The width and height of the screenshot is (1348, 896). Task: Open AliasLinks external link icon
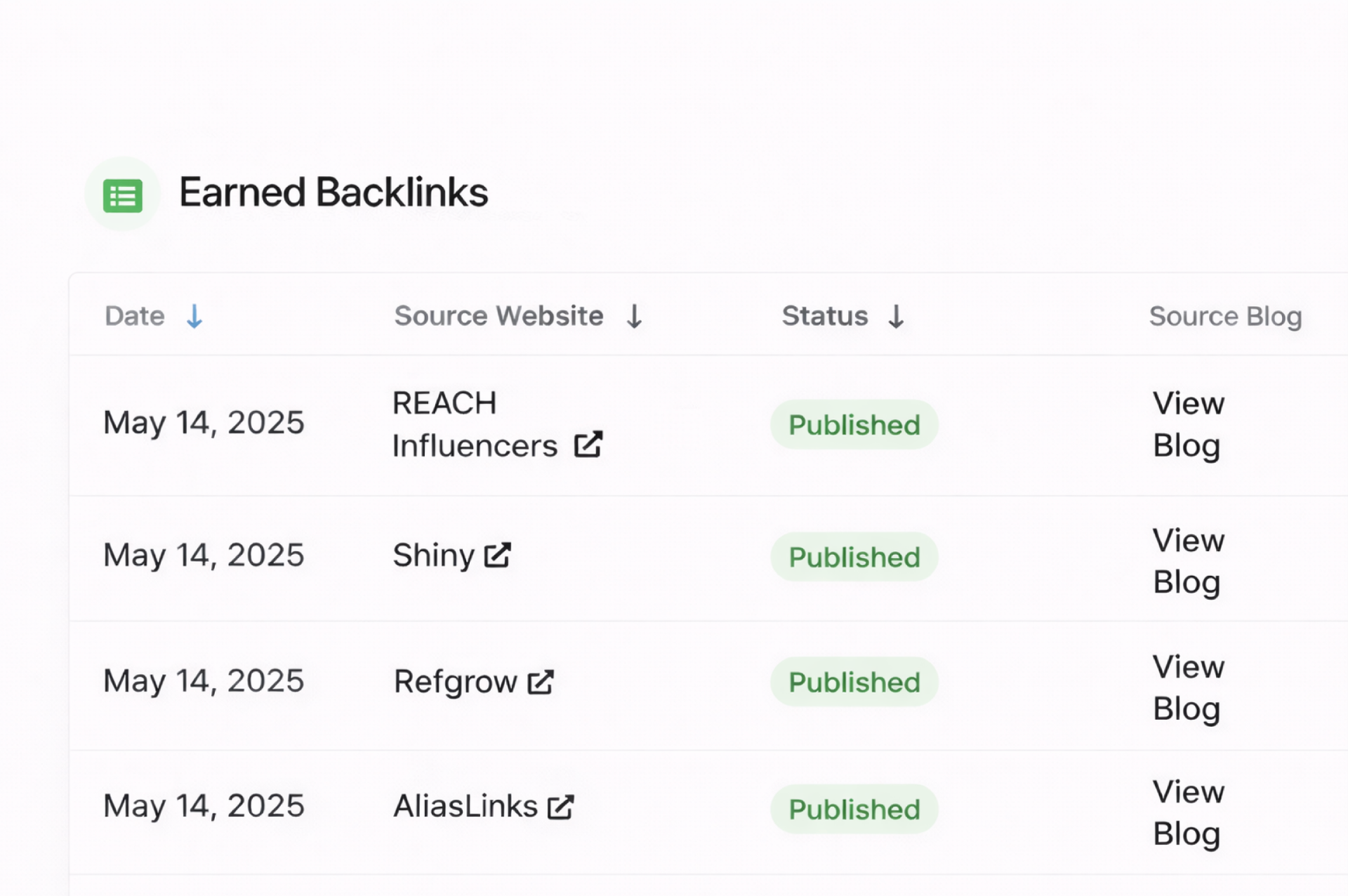(x=560, y=806)
